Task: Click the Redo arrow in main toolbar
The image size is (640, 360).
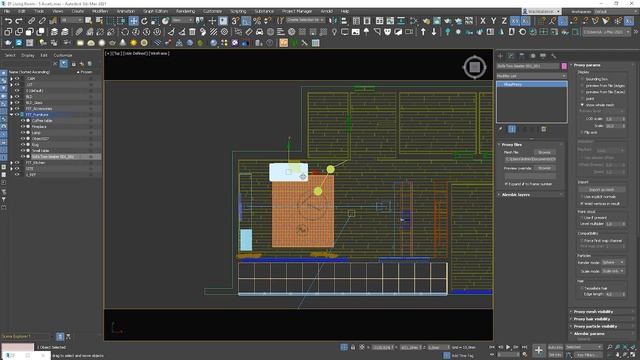Action: click(x=19, y=20)
